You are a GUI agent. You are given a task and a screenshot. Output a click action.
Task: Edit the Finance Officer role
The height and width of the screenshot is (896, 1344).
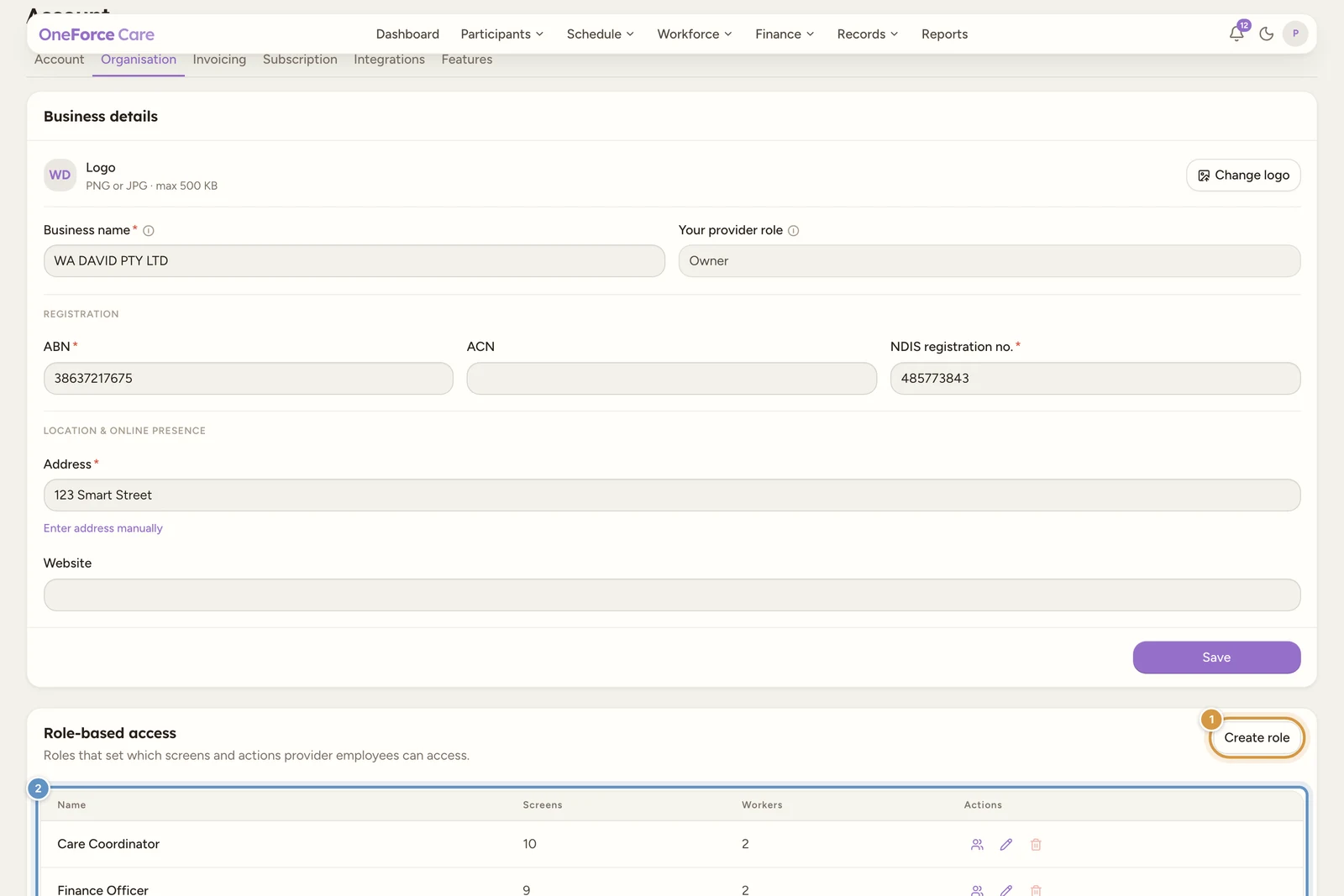tap(1006, 890)
